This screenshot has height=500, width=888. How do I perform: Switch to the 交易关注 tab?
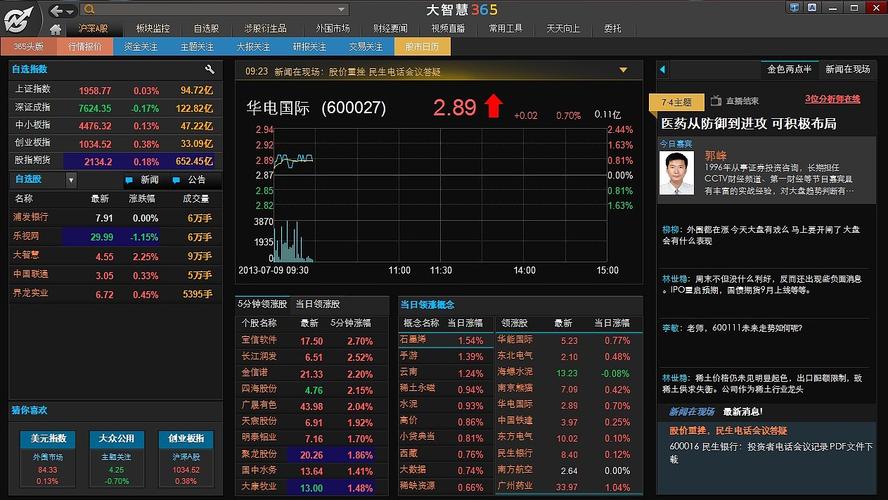365,46
